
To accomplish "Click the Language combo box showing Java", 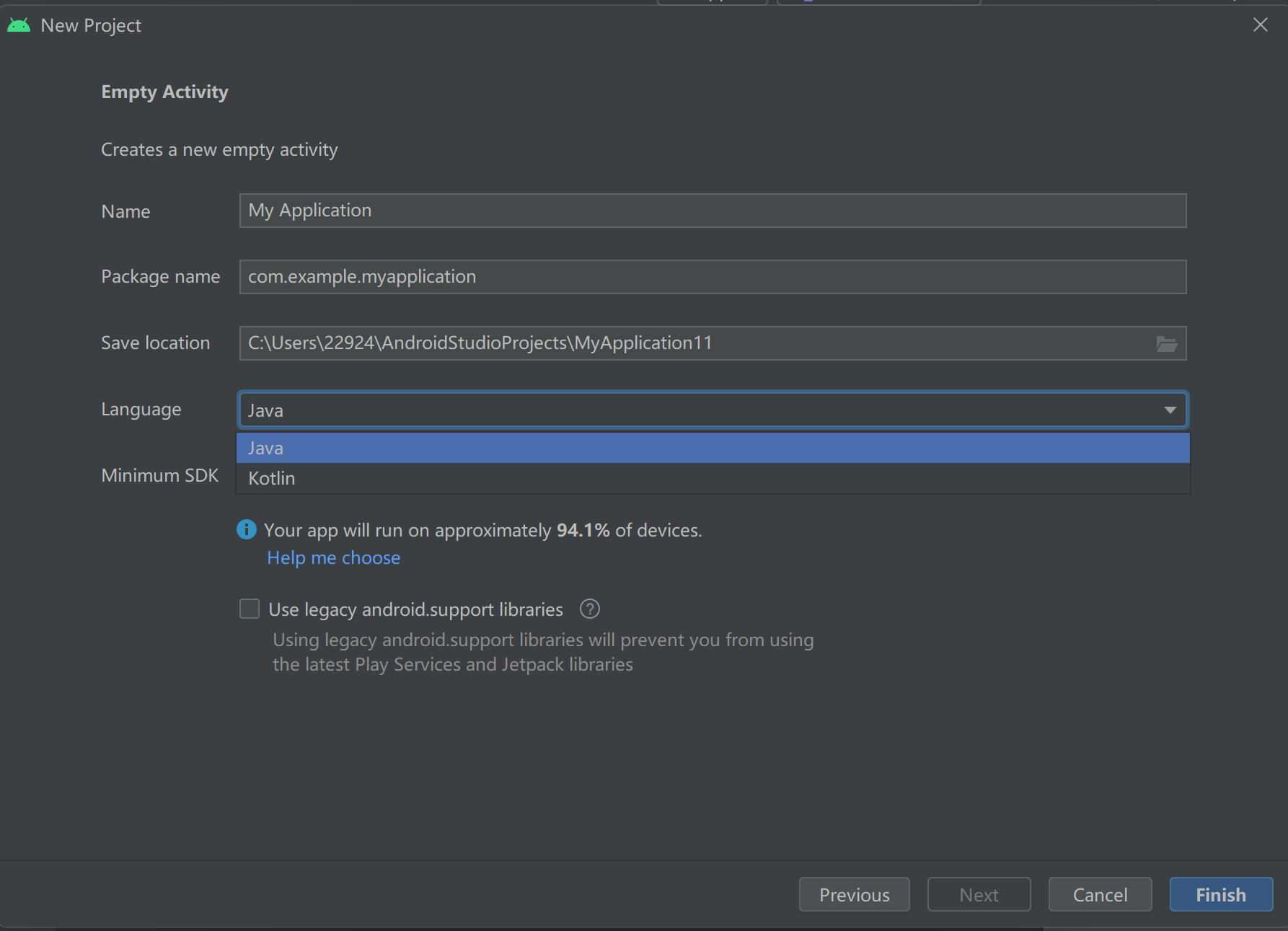I will pyautogui.click(x=713, y=410).
